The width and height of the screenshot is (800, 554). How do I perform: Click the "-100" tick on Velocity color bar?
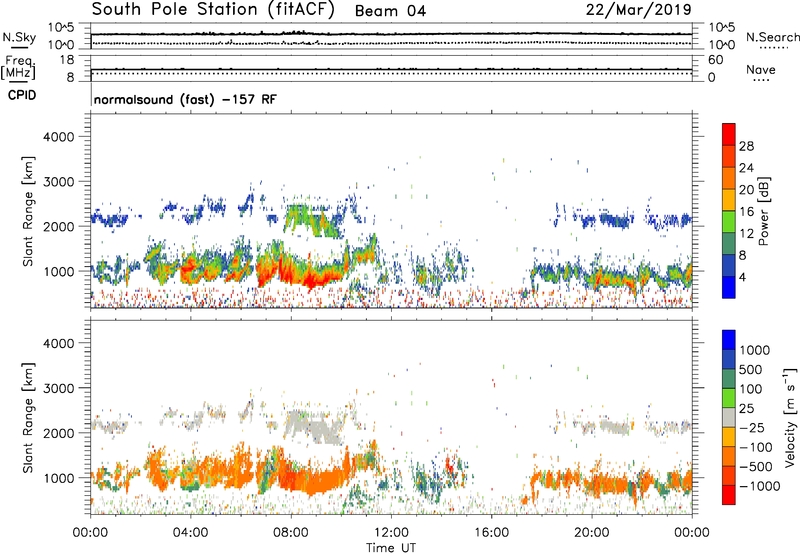(756, 447)
